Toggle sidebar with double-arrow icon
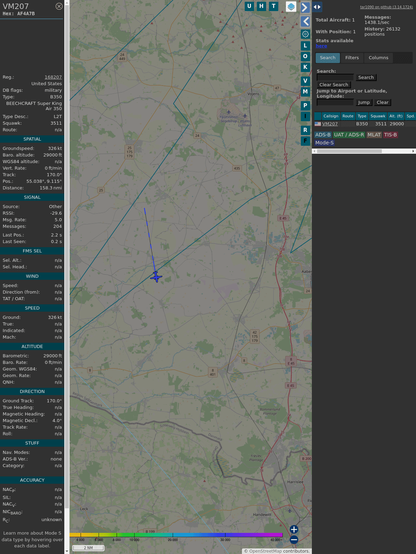 tap(317, 7)
